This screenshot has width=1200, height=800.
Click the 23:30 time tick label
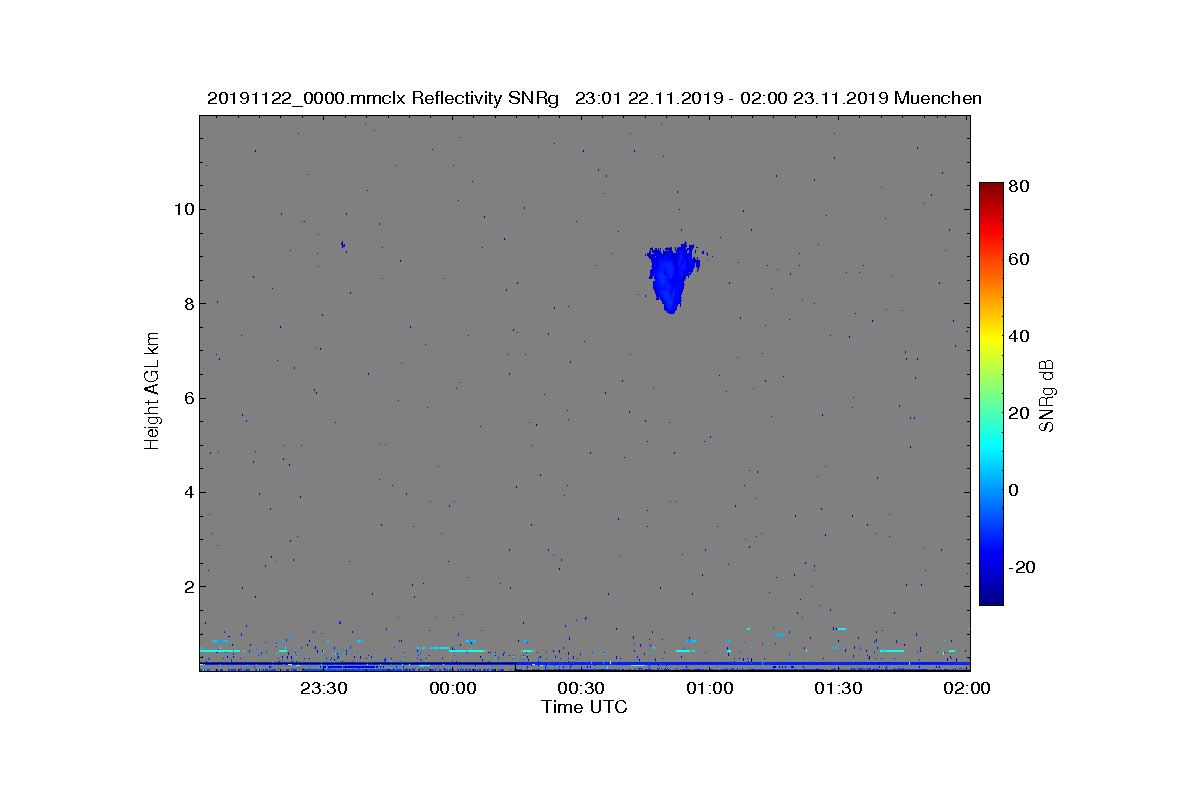324,688
